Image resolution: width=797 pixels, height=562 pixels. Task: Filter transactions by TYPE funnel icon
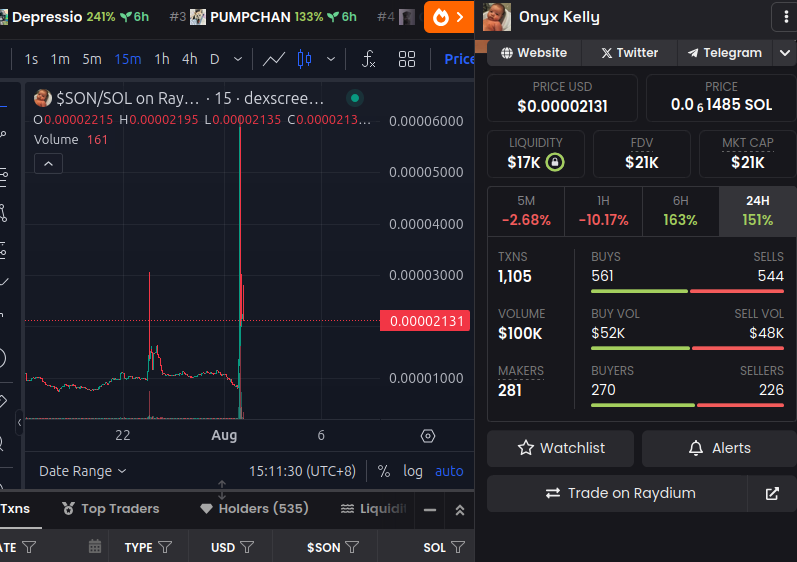[x=165, y=547]
